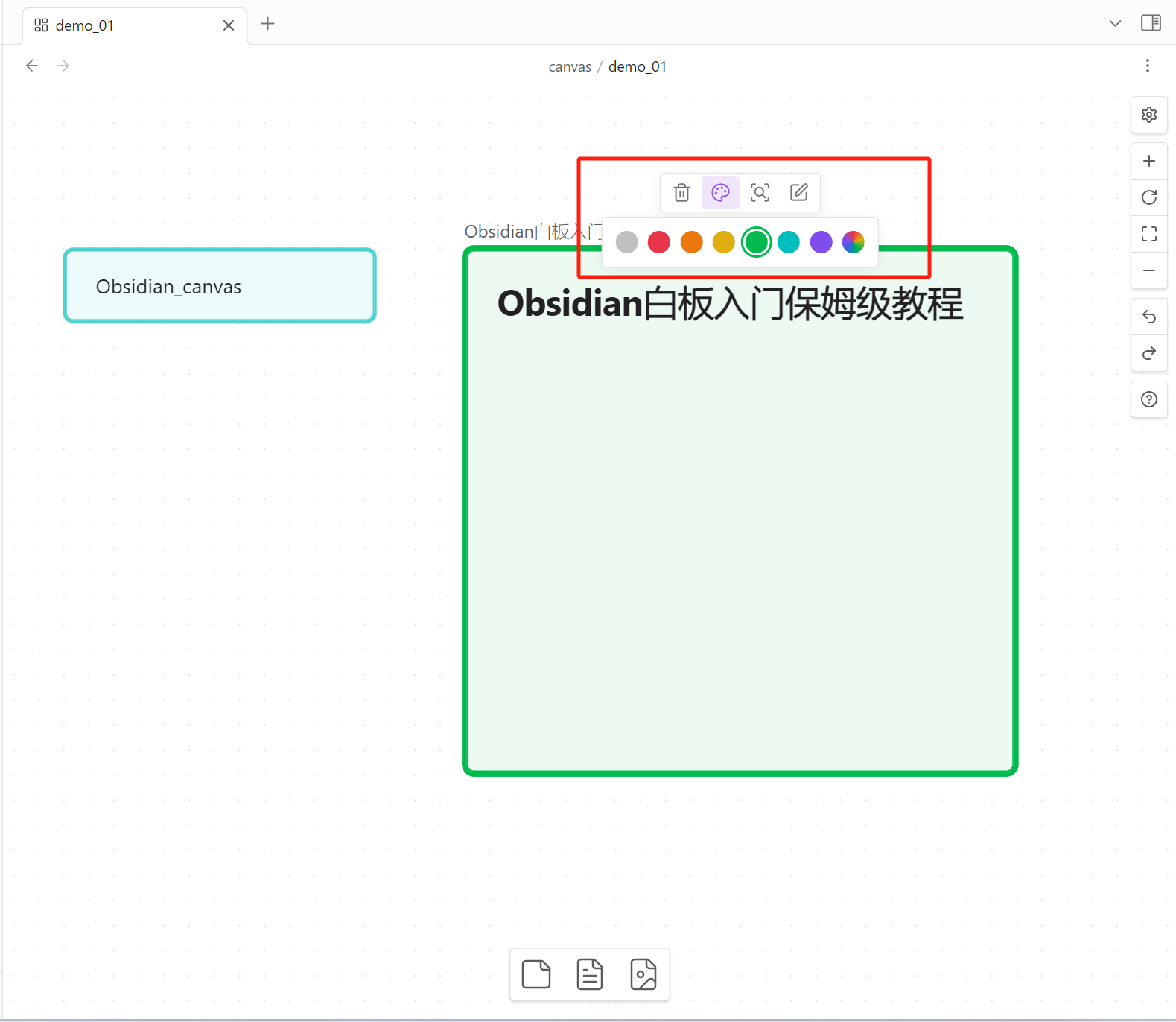1176x1022 pixels.
Task: Expand the tab list dropdown chevron
Action: pyautogui.click(x=1115, y=23)
